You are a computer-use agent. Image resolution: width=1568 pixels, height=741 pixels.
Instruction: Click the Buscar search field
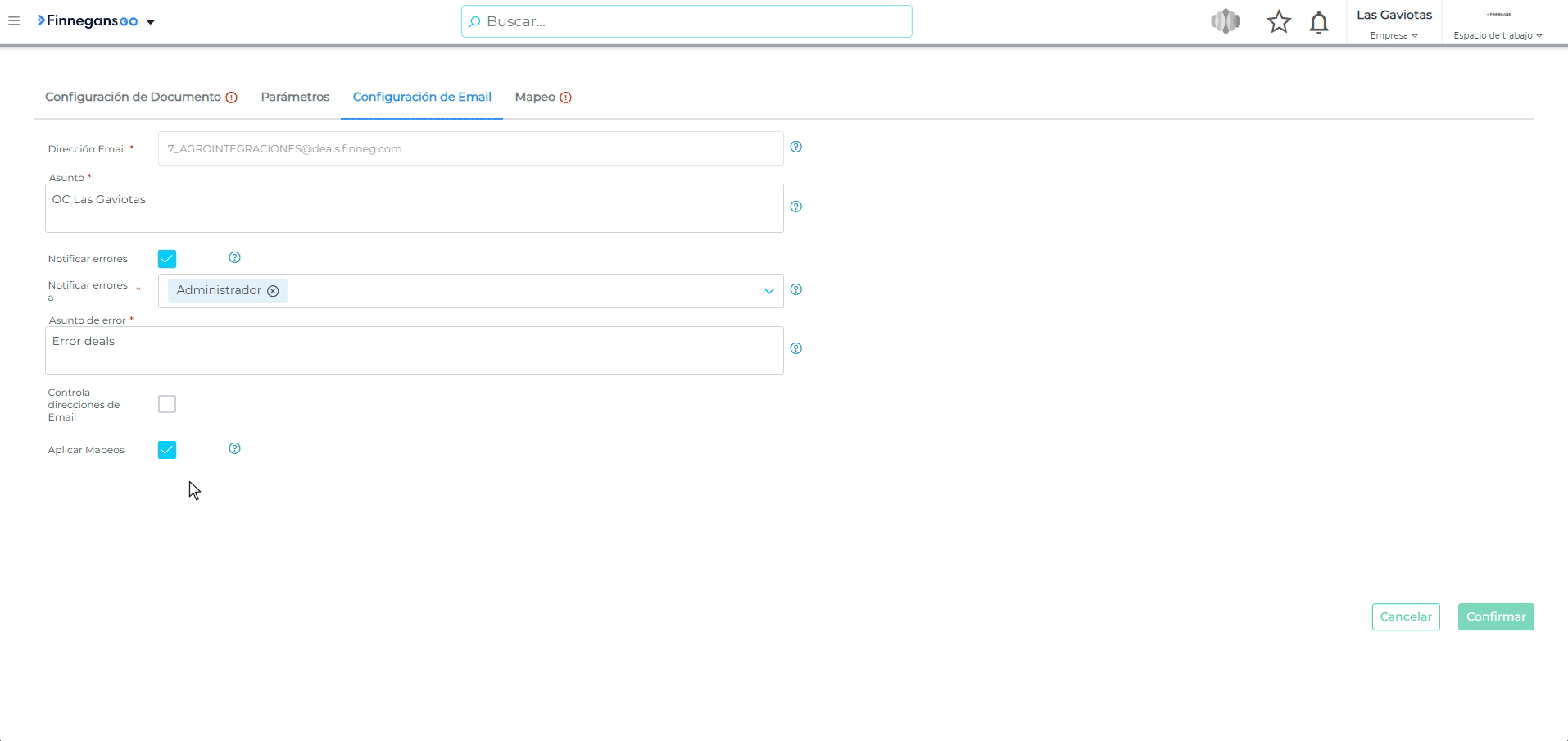(x=687, y=21)
